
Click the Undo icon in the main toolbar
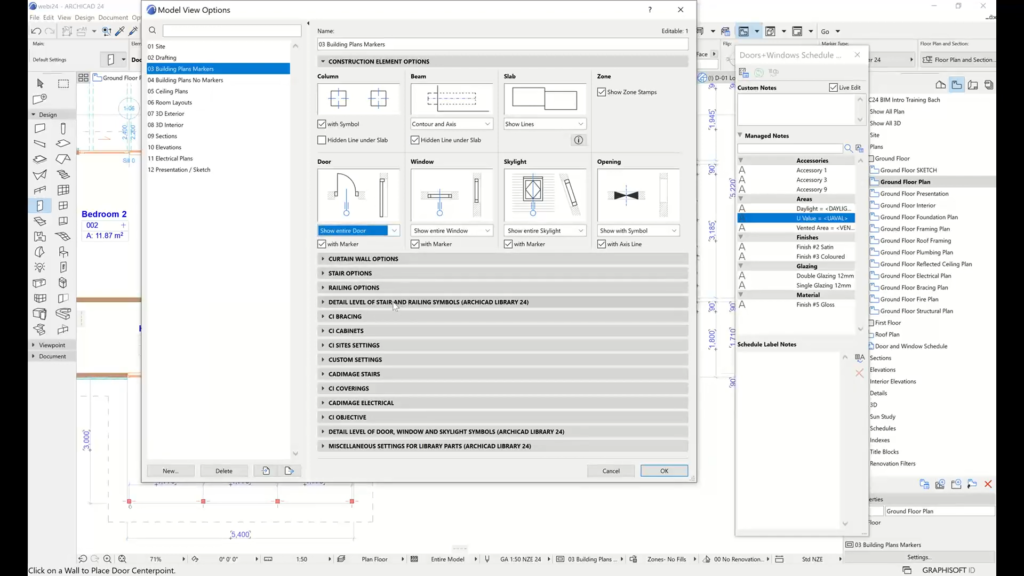(36, 31)
